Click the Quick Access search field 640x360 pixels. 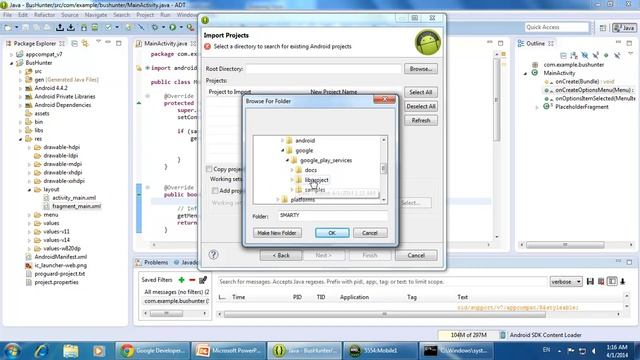557,27
